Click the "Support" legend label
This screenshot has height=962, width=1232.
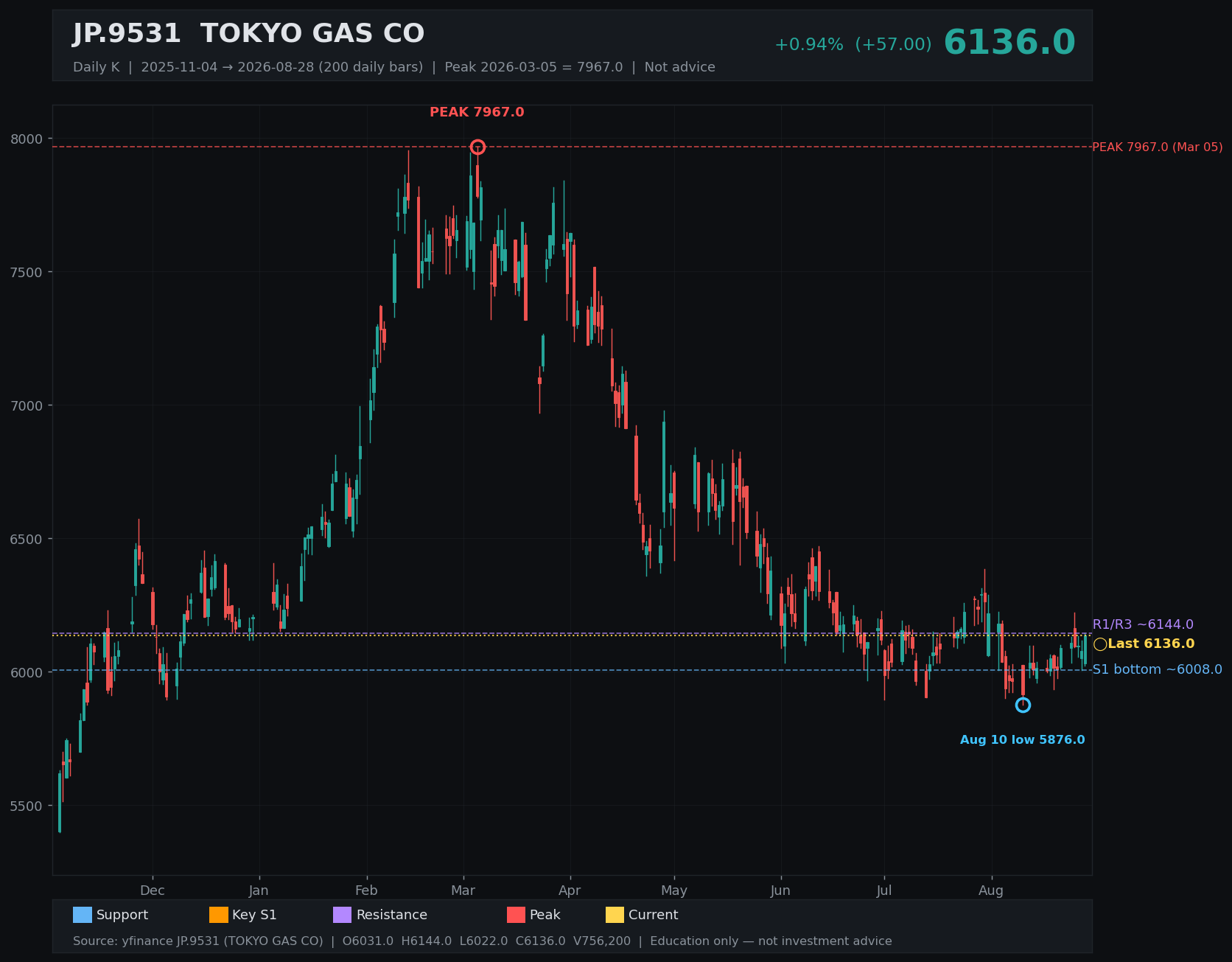click(x=122, y=915)
